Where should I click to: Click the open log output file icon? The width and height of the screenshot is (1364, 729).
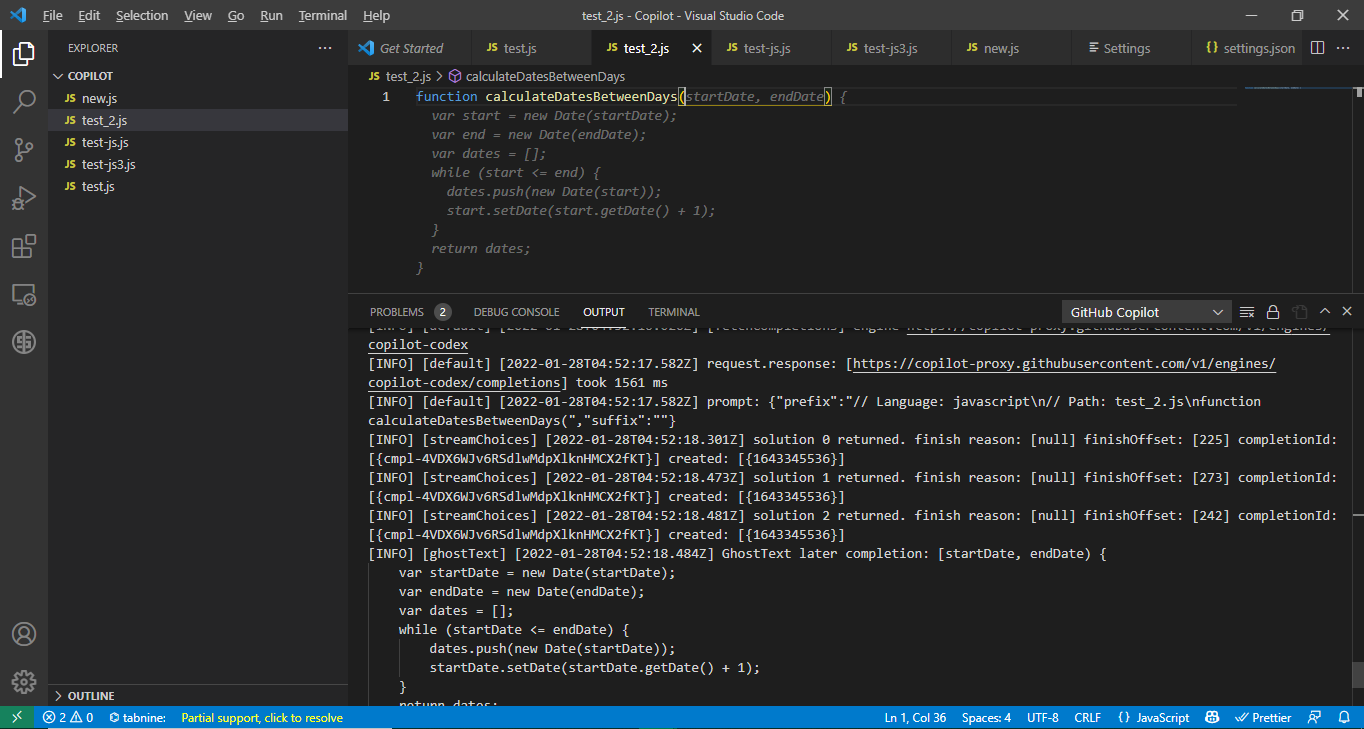(x=1299, y=312)
